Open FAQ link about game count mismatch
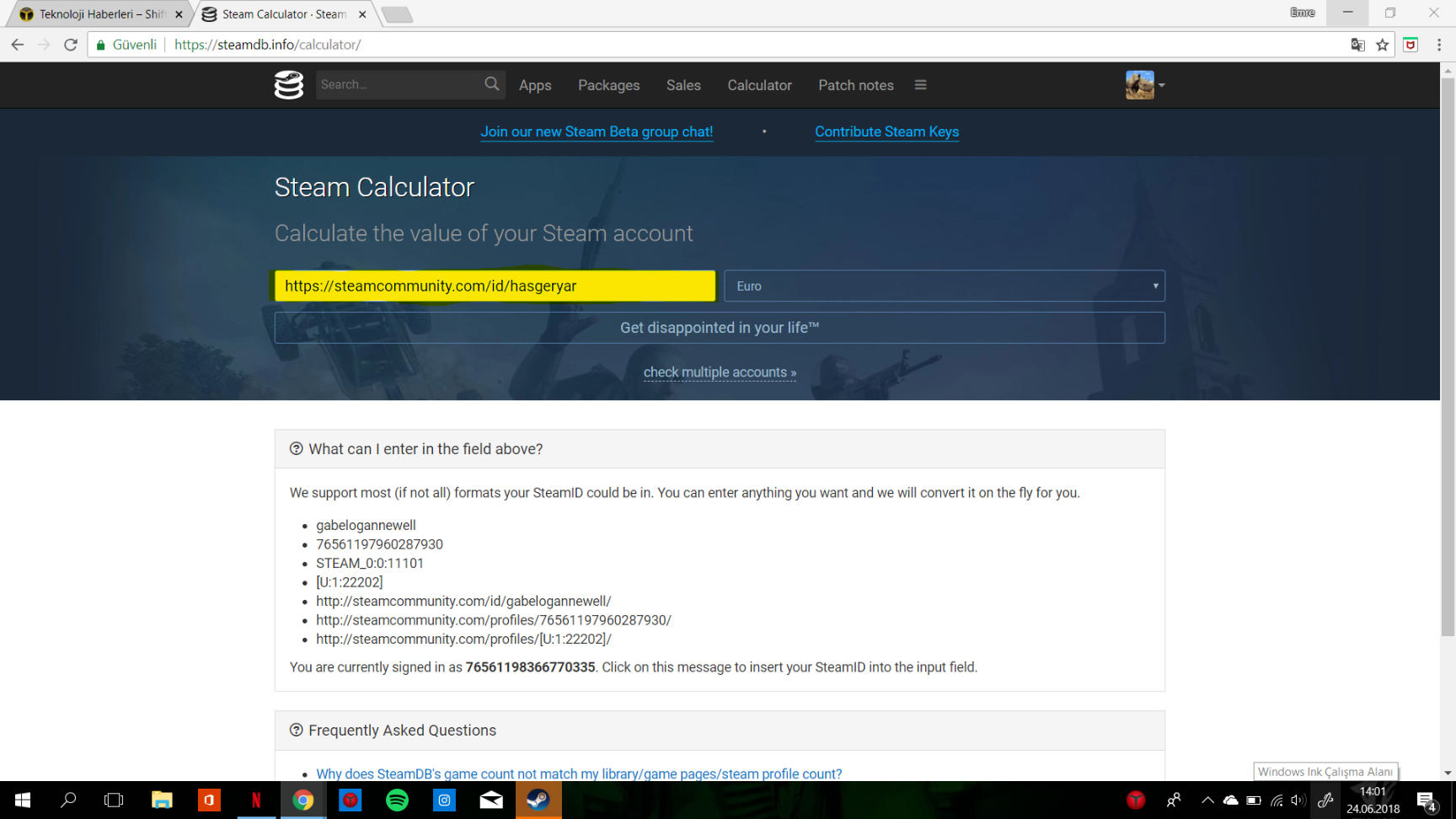This screenshot has width=1456, height=819. coord(579,773)
